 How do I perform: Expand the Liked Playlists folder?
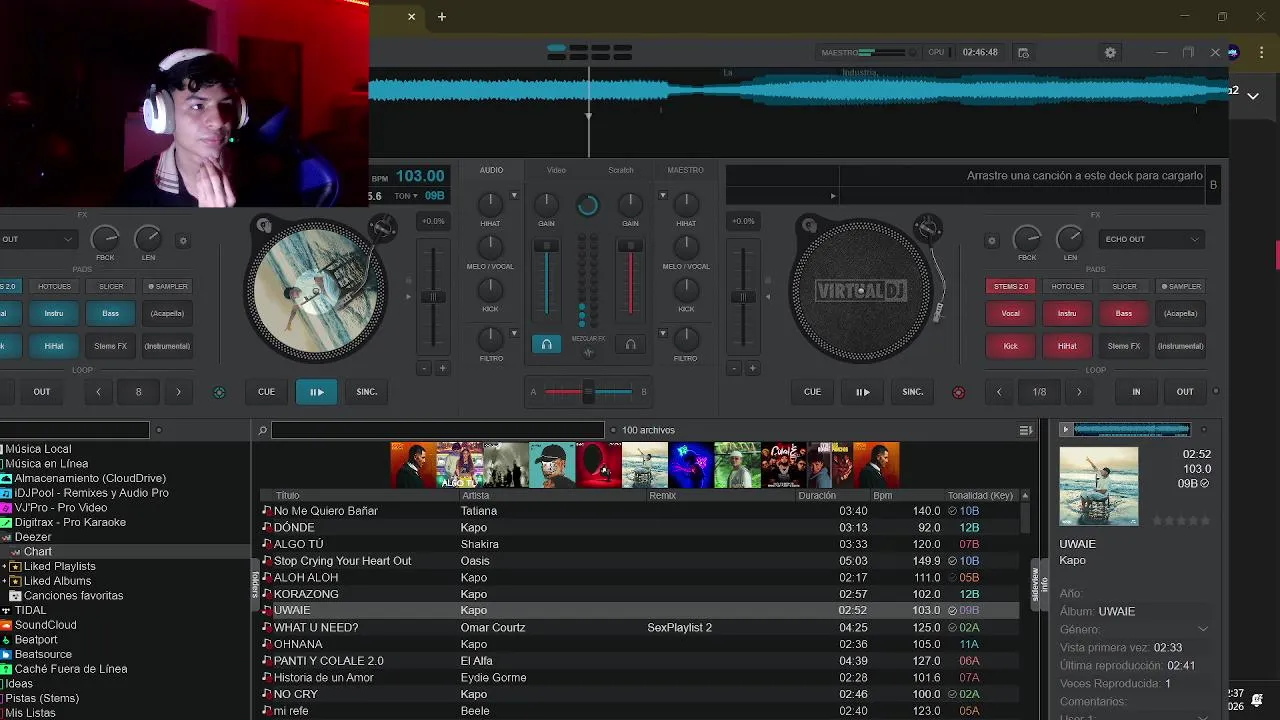tap(4, 567)
